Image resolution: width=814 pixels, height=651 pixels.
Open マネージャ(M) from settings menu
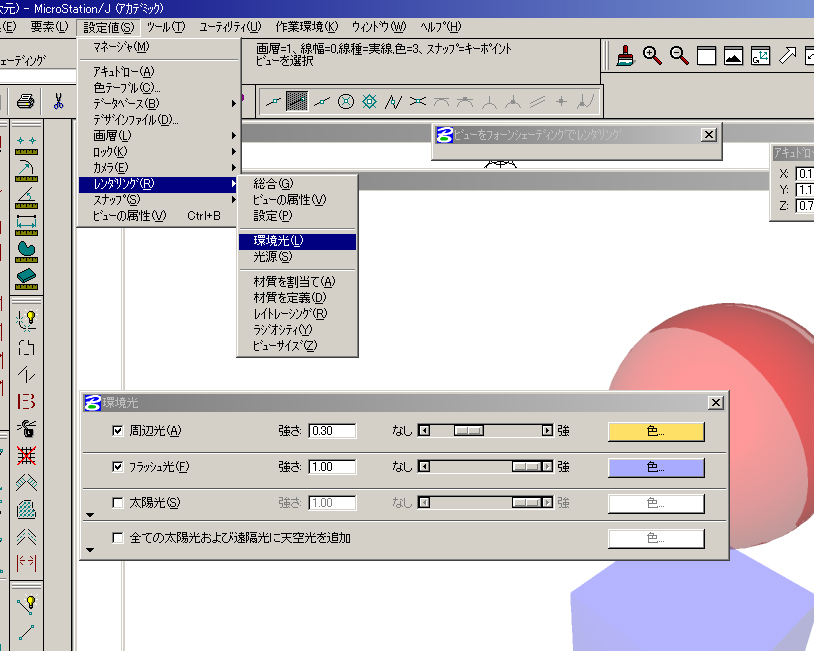158,47
